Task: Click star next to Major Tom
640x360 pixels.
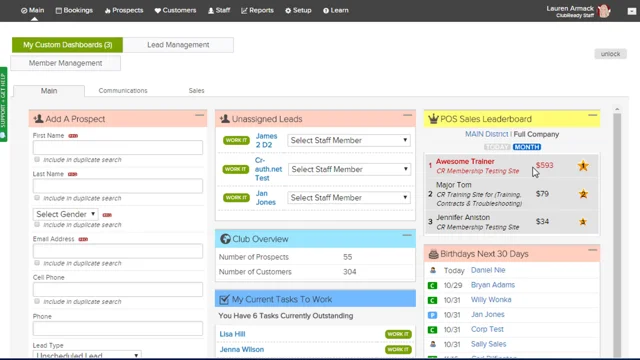Action: [x=583, y=194]
